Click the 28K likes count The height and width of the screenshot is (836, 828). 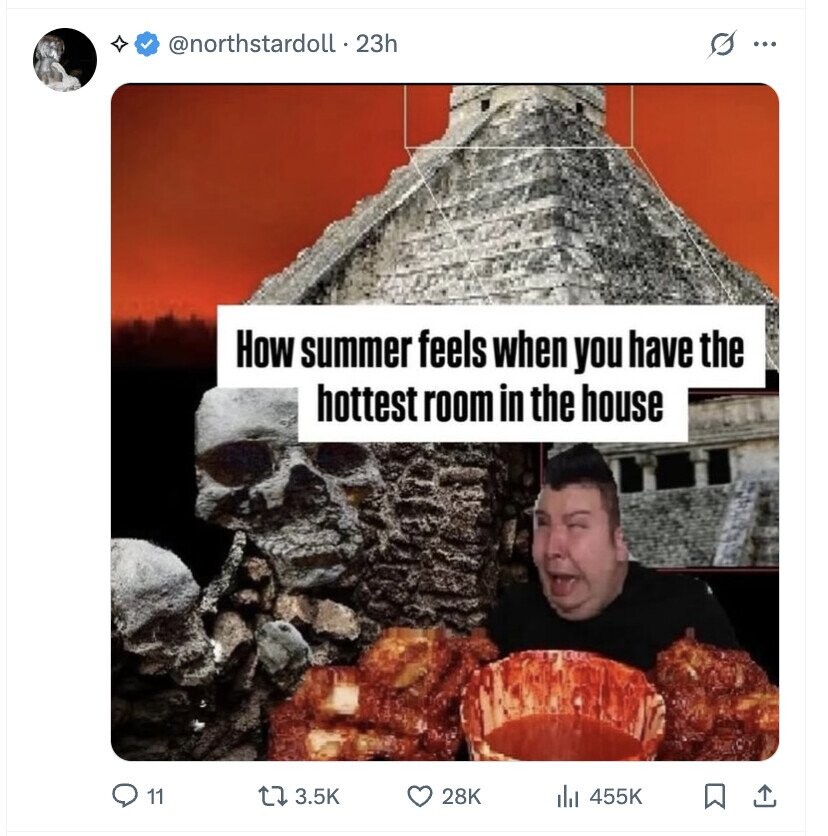(461, 797)
